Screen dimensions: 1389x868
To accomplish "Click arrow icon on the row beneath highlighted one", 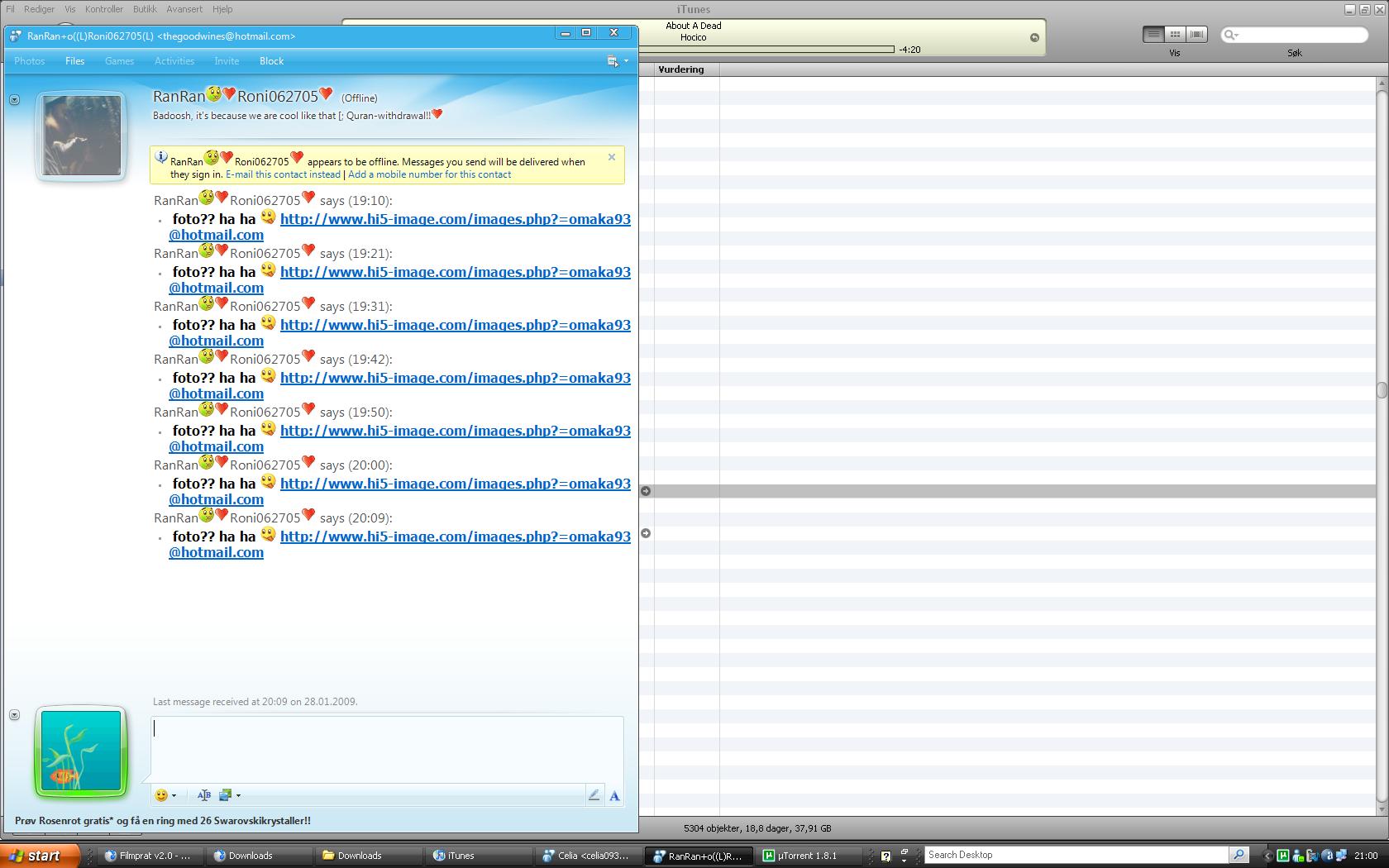I will (647, 533).
